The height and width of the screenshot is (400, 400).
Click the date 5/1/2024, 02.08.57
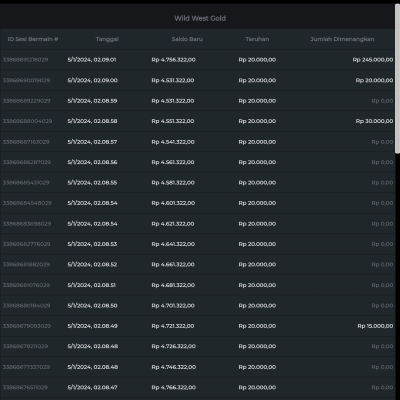pos(92,142)
